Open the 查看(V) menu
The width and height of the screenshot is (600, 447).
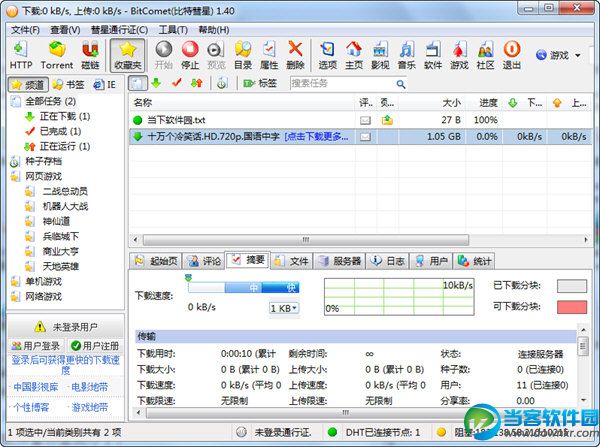65,30
